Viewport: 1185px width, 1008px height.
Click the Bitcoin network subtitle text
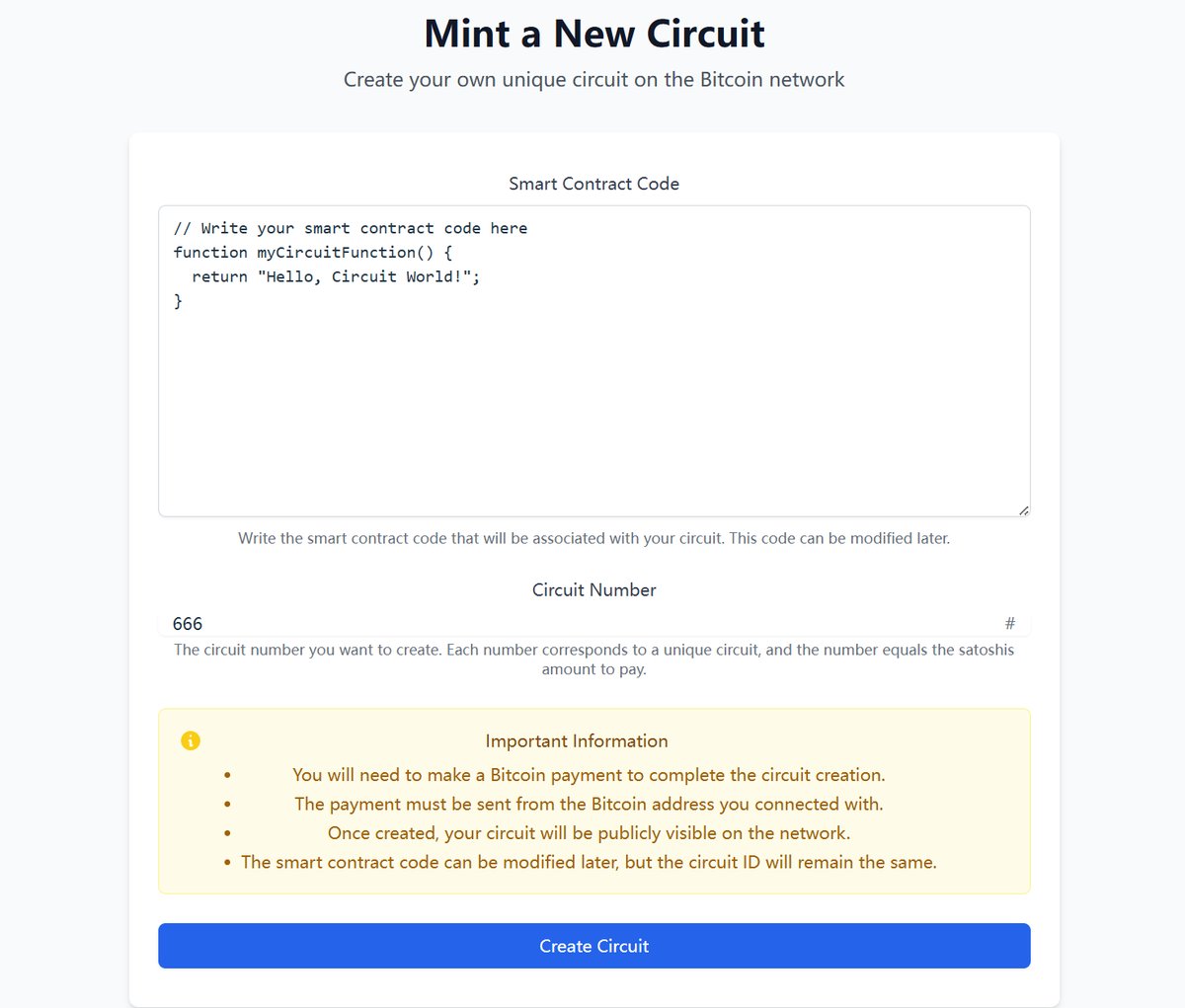pyautogui.click(x=593, y=80)
